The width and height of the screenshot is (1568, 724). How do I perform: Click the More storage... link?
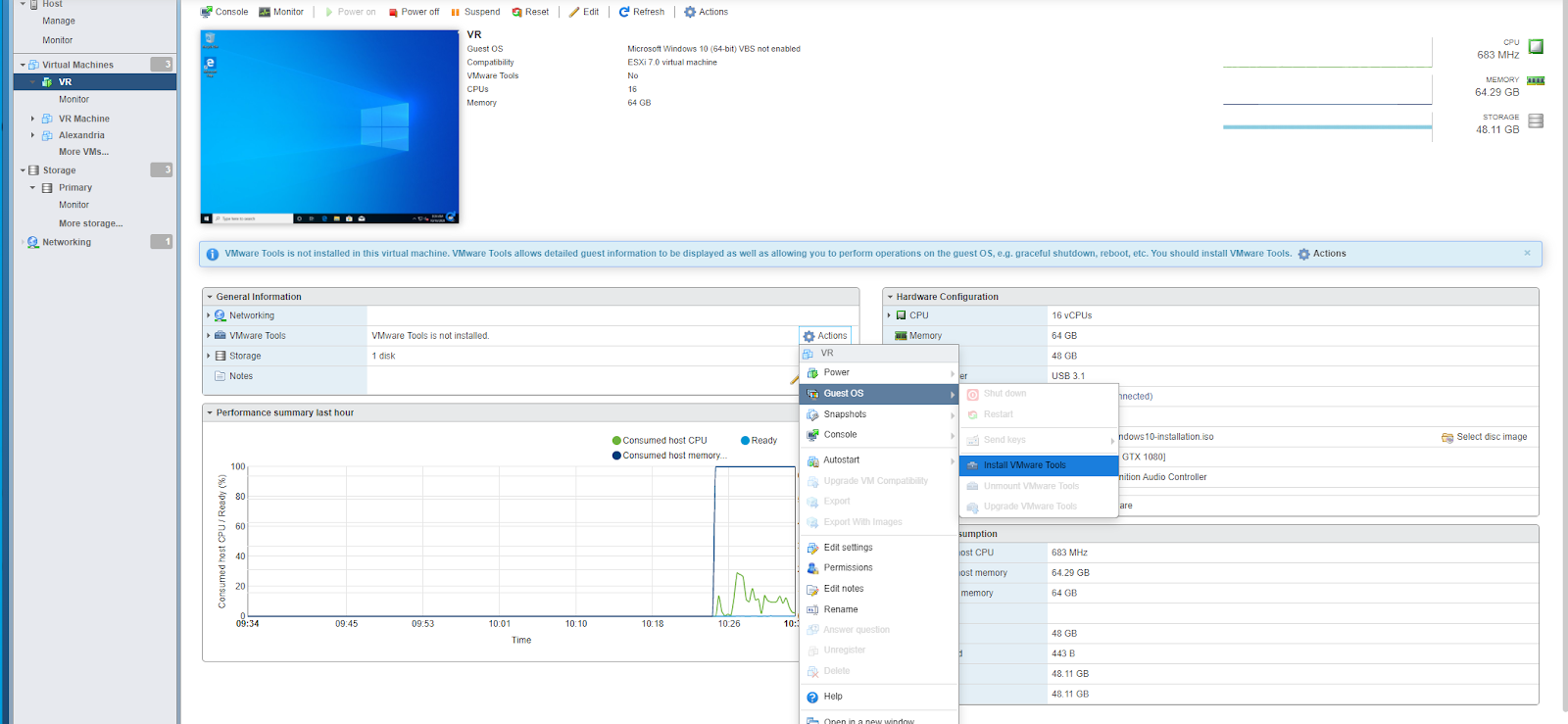click(90, 223)
